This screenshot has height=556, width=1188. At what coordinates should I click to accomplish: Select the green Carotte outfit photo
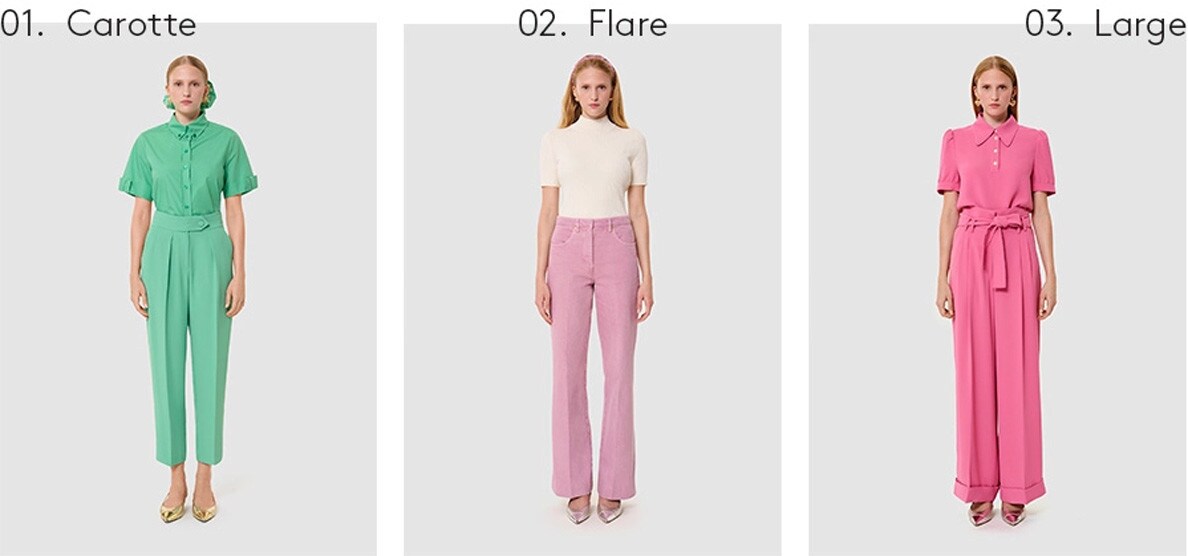point(188,289)
